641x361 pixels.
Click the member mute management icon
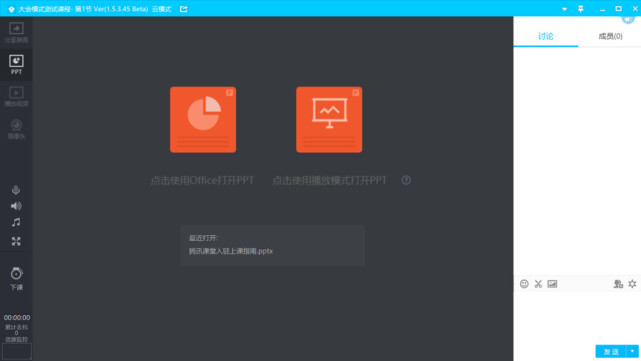coord(618,284)
